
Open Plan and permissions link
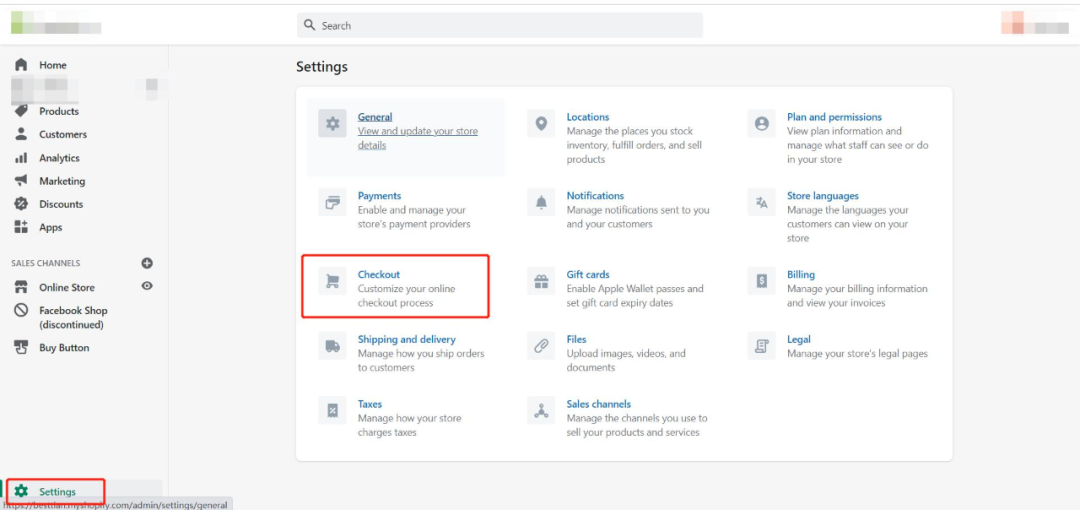click(x=835, y=117)
